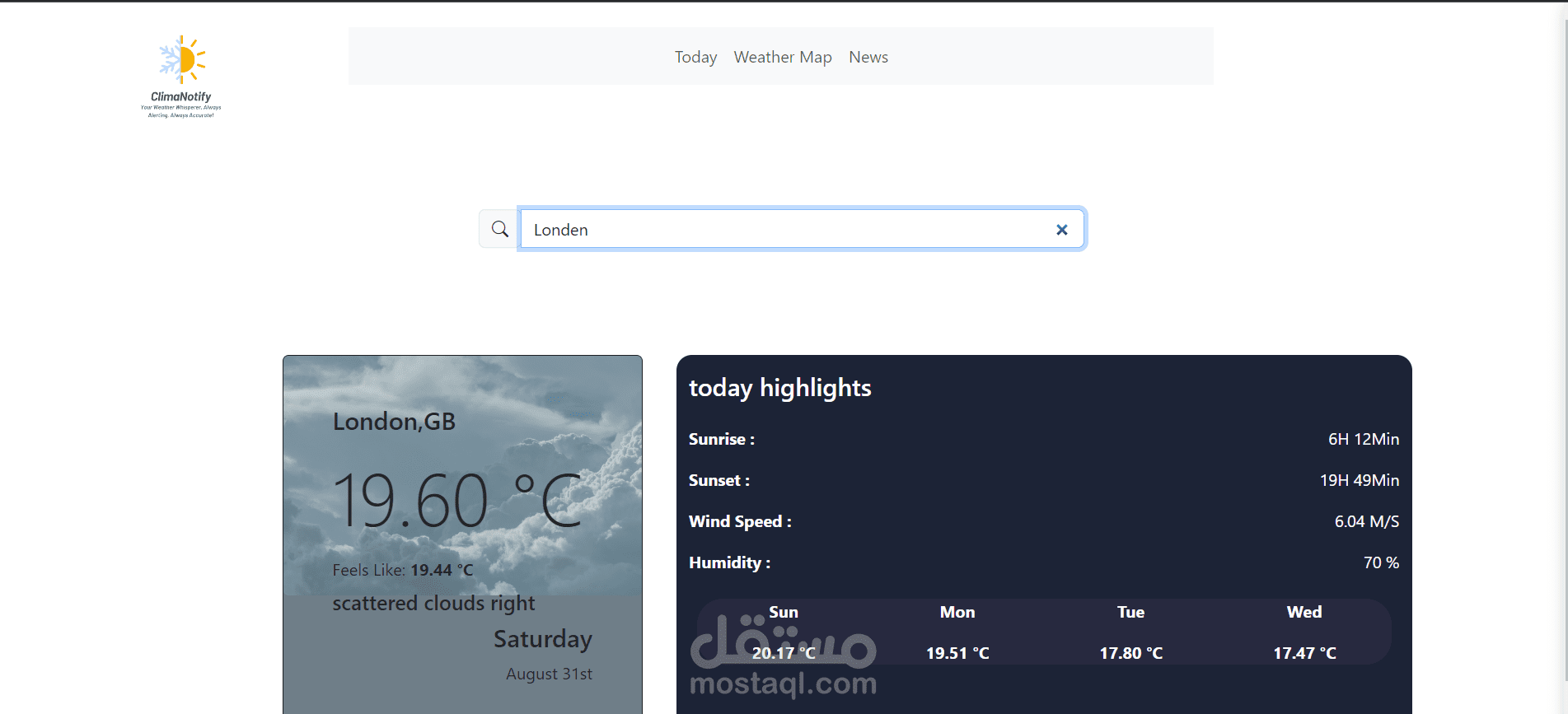Image resolution: width=1568 pixels, height=714 pixels.
Task: Click the 6H 12Min sunrise value
Action: click(x=1364, y=439)
